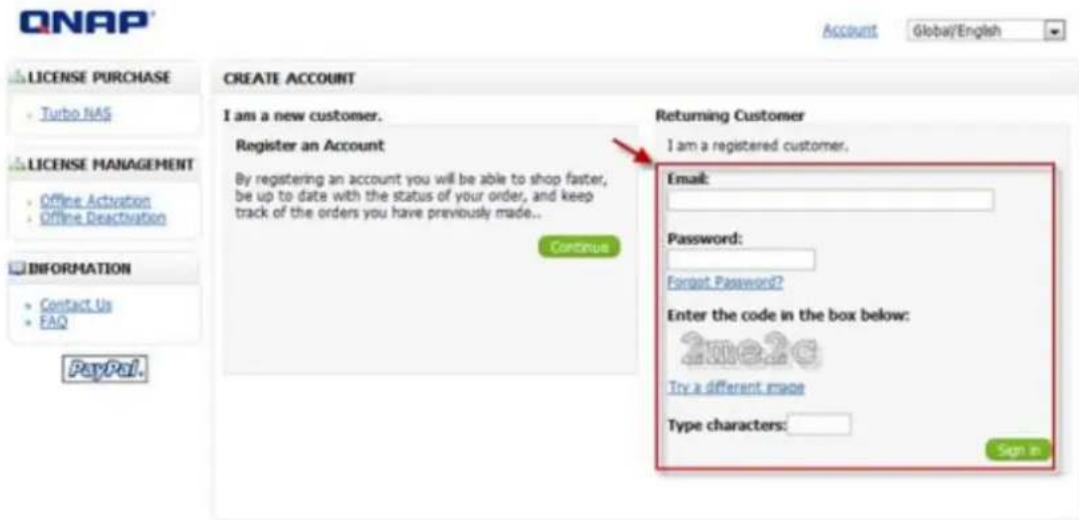Open the Account link at top
This screenshot has height=520, width=1079.
pyautogui.click(x=850, y=31)
